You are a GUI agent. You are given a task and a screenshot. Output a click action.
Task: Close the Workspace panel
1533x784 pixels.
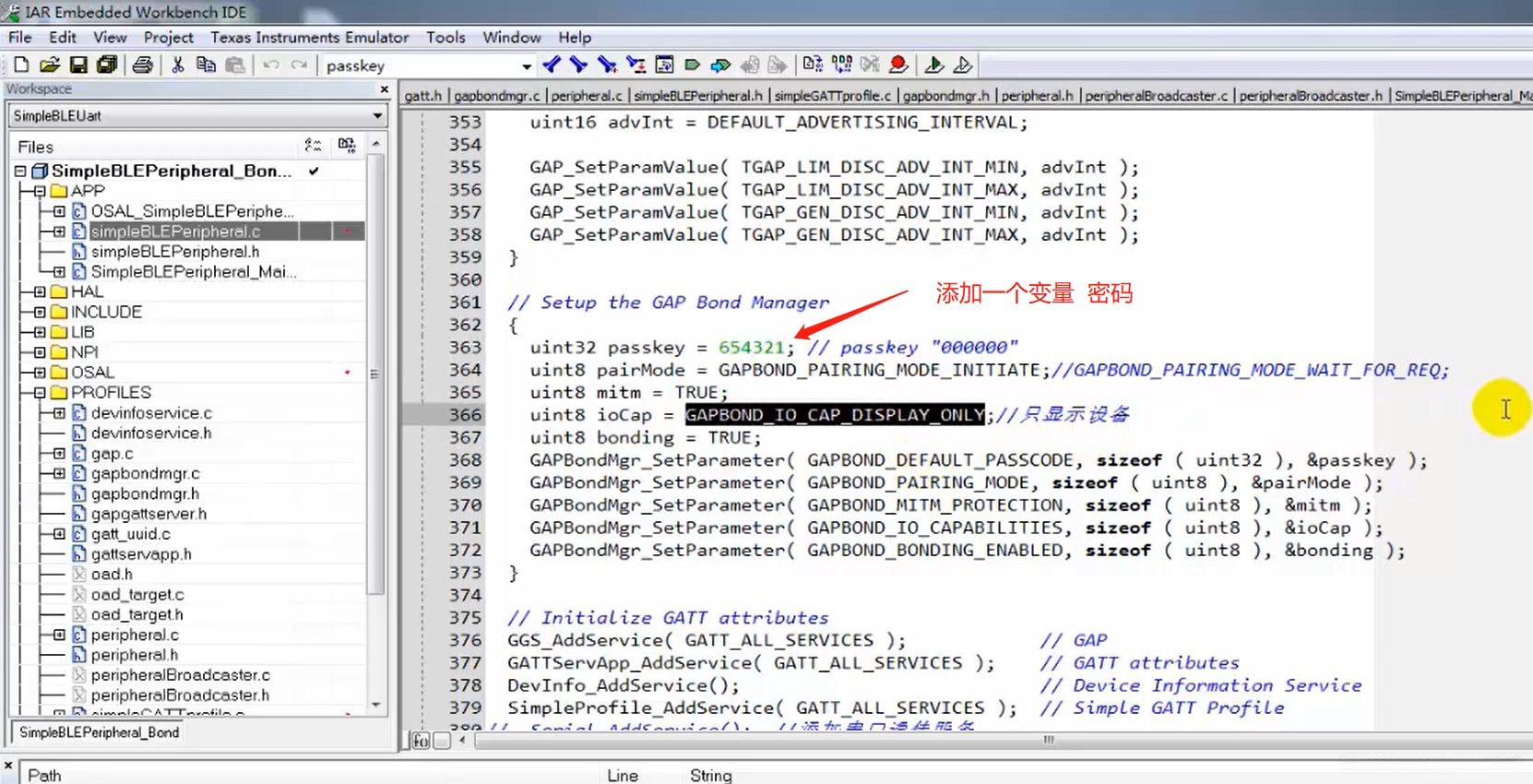point(385,89)
